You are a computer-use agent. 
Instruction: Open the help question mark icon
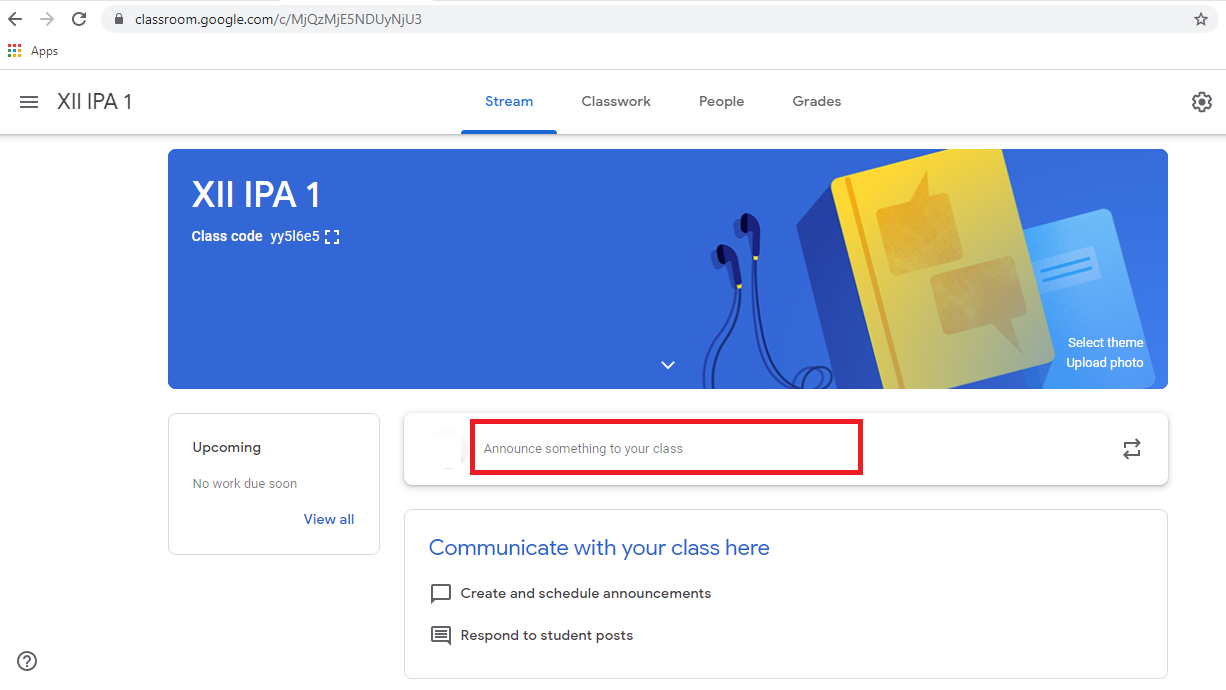click(x=27, y=660)
